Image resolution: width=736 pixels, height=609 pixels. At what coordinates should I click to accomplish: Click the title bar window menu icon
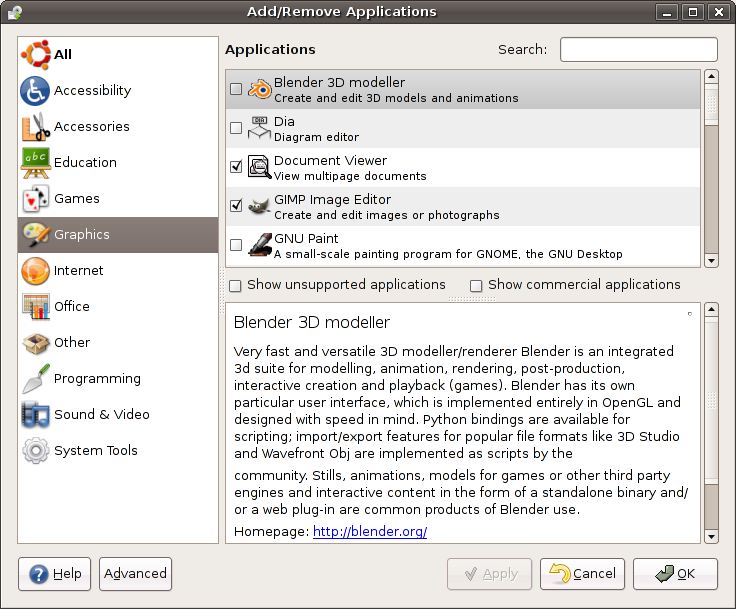click(15, 12)
